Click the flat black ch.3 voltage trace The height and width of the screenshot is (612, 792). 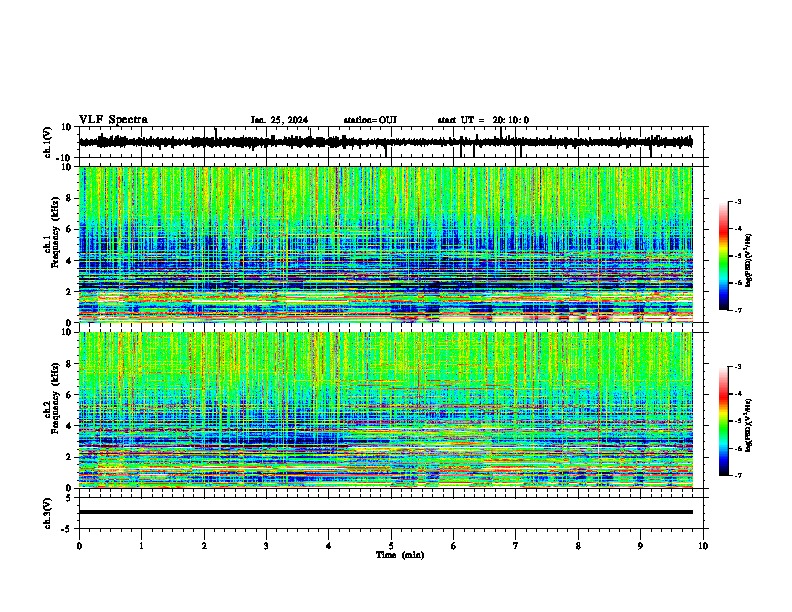click(x=386, y=512)
